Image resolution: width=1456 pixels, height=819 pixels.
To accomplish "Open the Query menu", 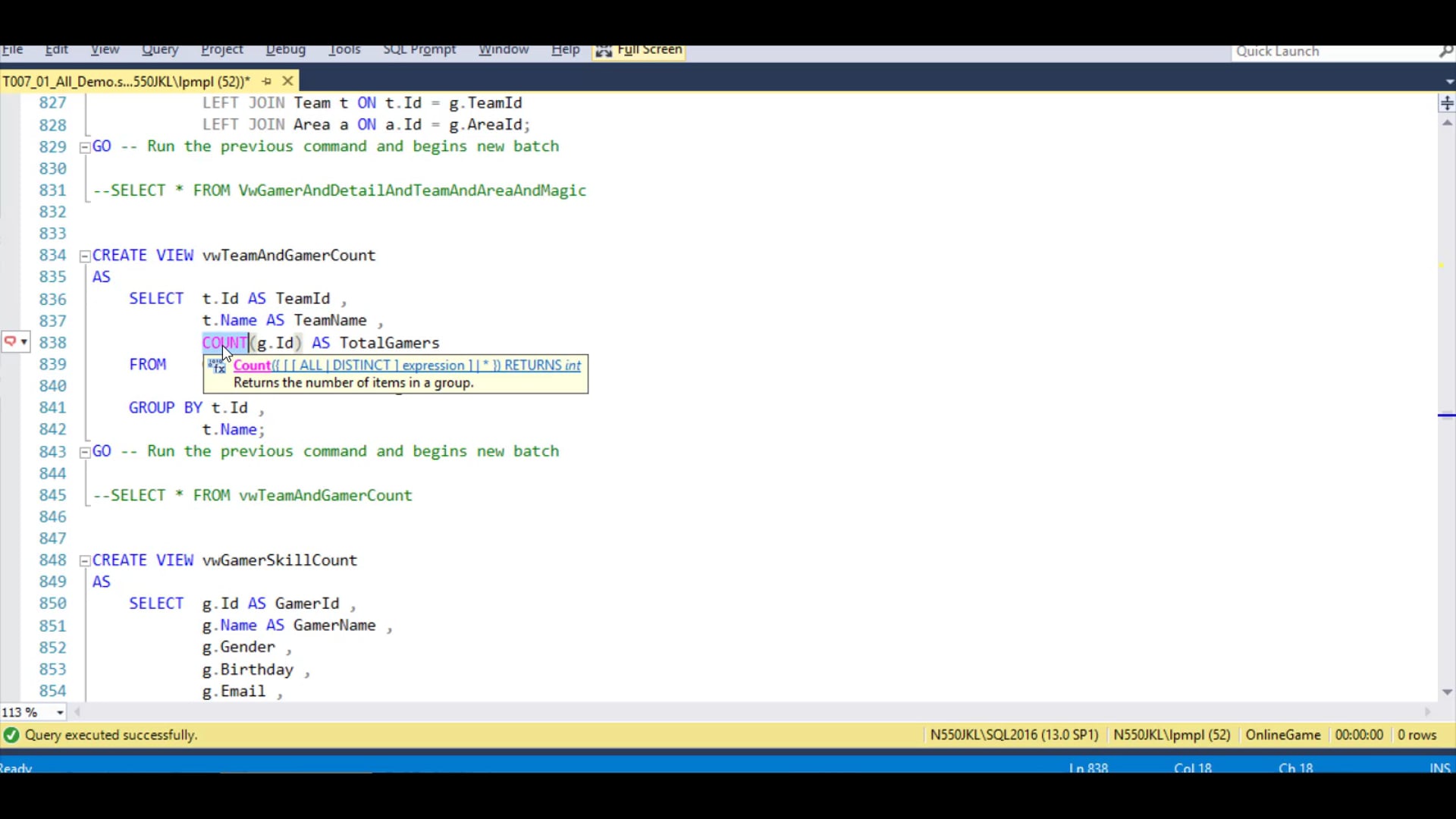I will click(159, 50).
